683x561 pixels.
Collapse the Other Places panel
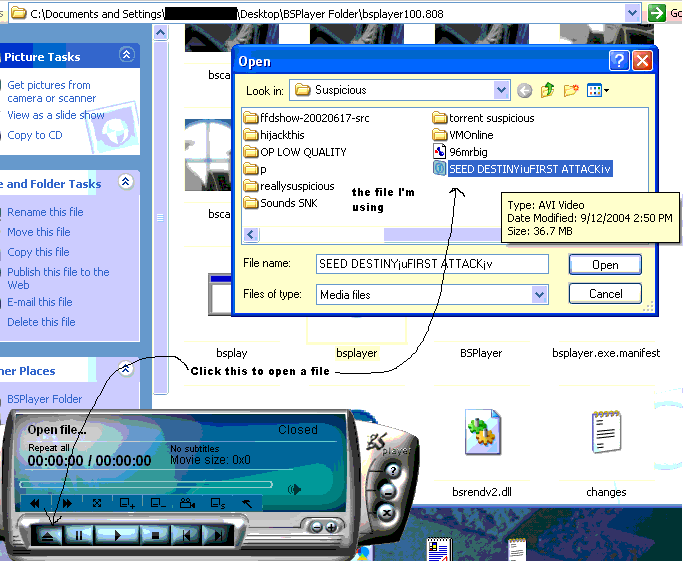125,369
